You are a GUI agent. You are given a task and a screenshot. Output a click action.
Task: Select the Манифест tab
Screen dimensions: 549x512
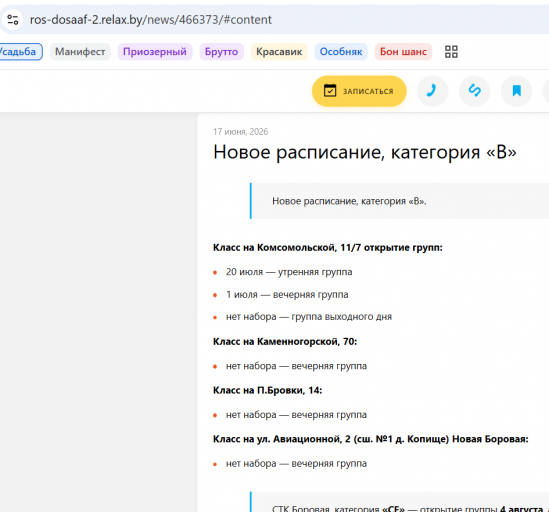80,52
